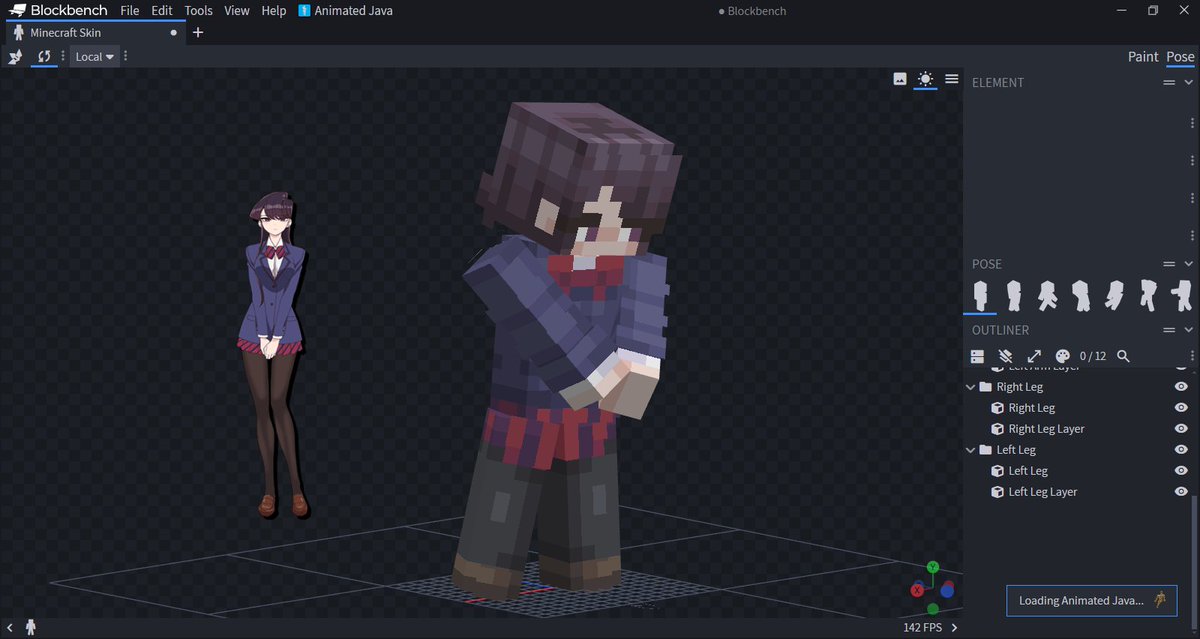Open a new tab with plus button

(x=198, y=33)
